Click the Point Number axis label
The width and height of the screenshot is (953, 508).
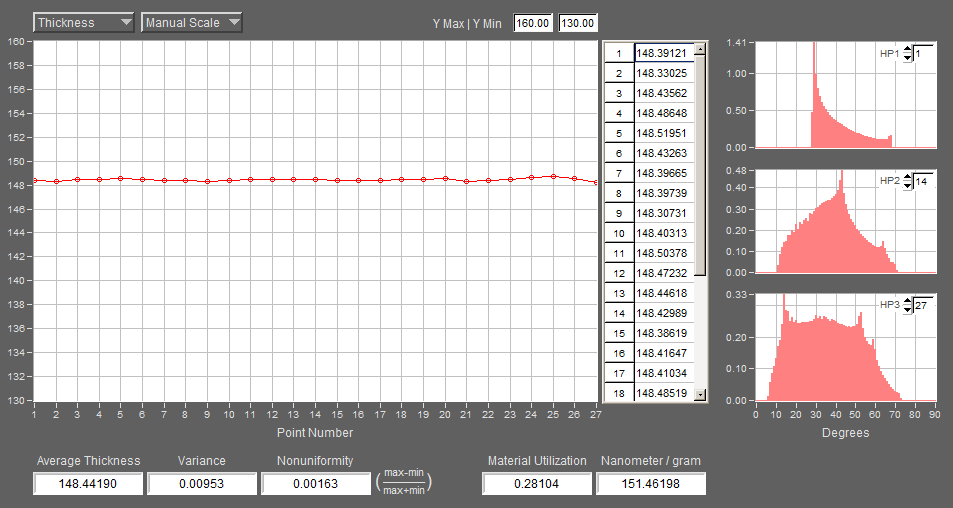point(315,433)
